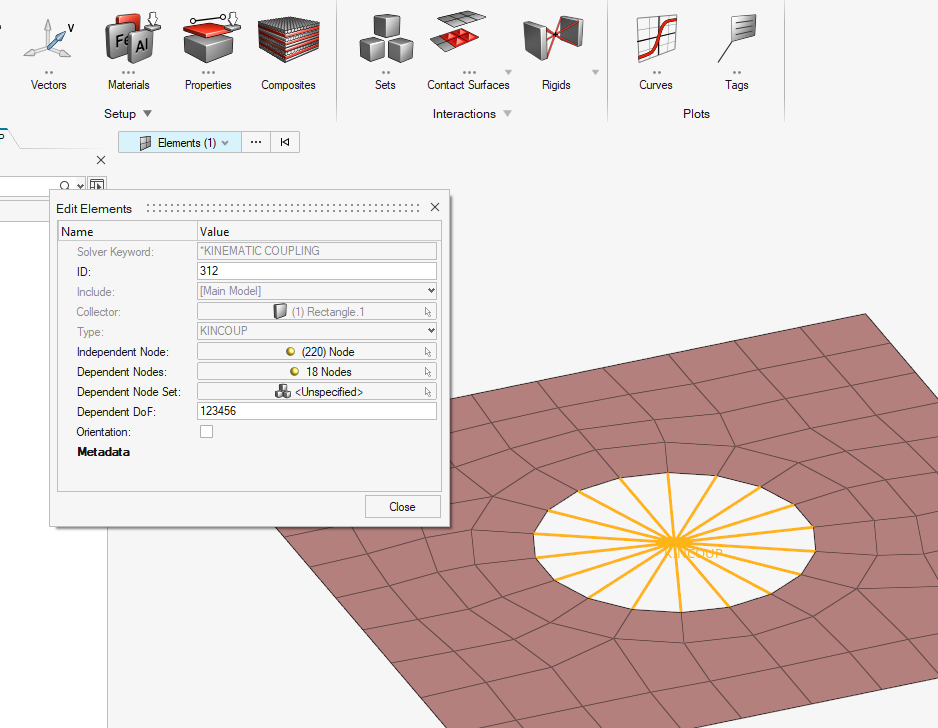
Task: Click the Dependent Nodes picker arrow icon
Action: tap(428, 372)
